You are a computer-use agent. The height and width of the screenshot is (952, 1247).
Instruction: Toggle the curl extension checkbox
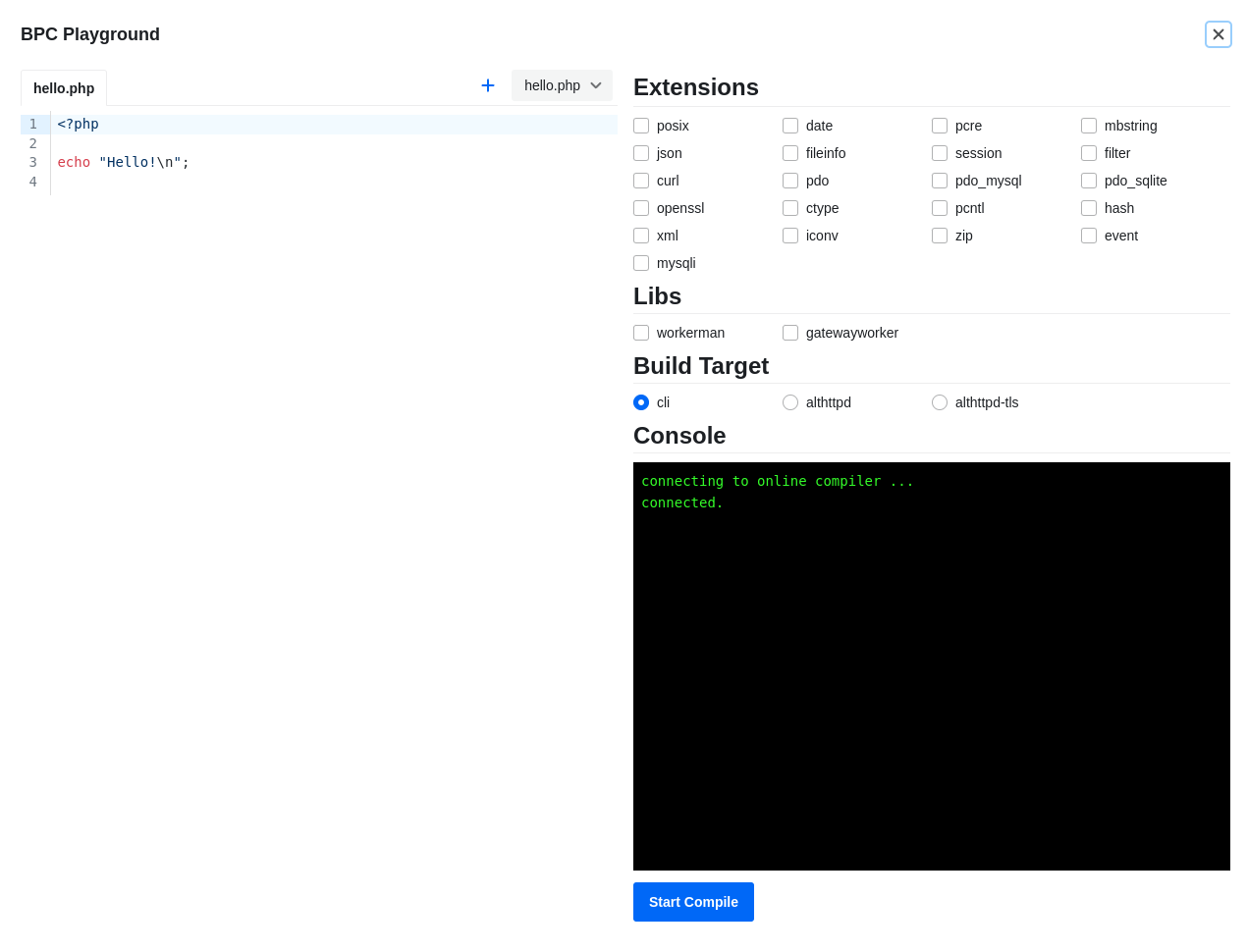pyautogui.click(x=641, y=181)
